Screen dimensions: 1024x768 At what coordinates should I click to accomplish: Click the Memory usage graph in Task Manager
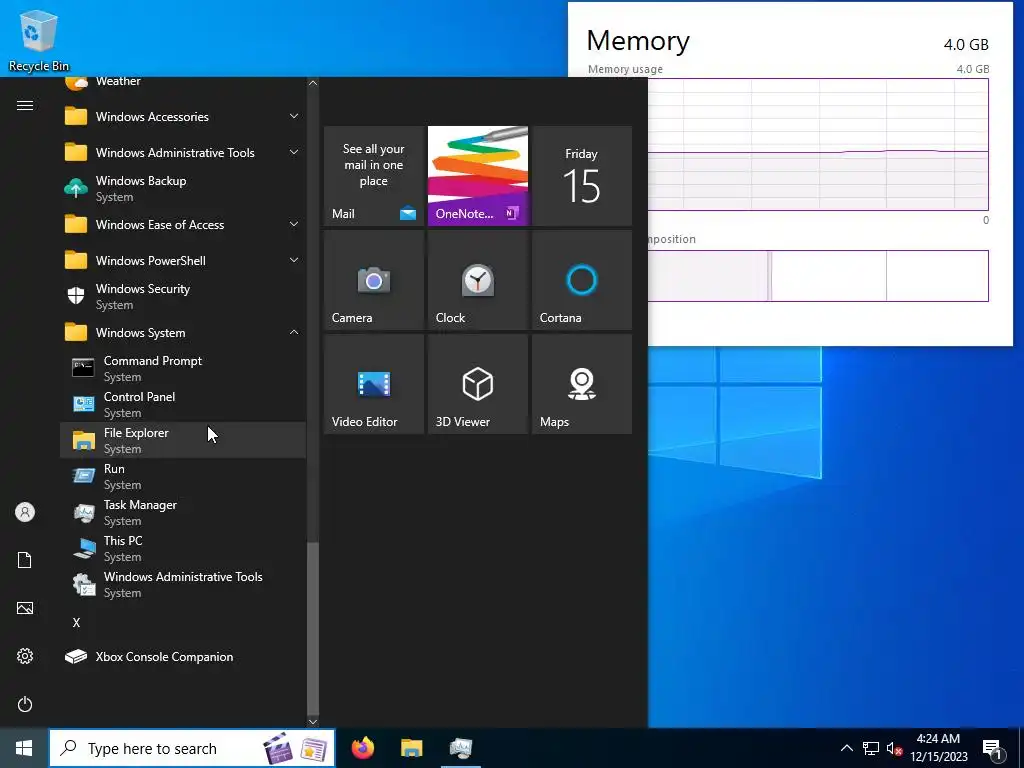[x=818, y=144]
